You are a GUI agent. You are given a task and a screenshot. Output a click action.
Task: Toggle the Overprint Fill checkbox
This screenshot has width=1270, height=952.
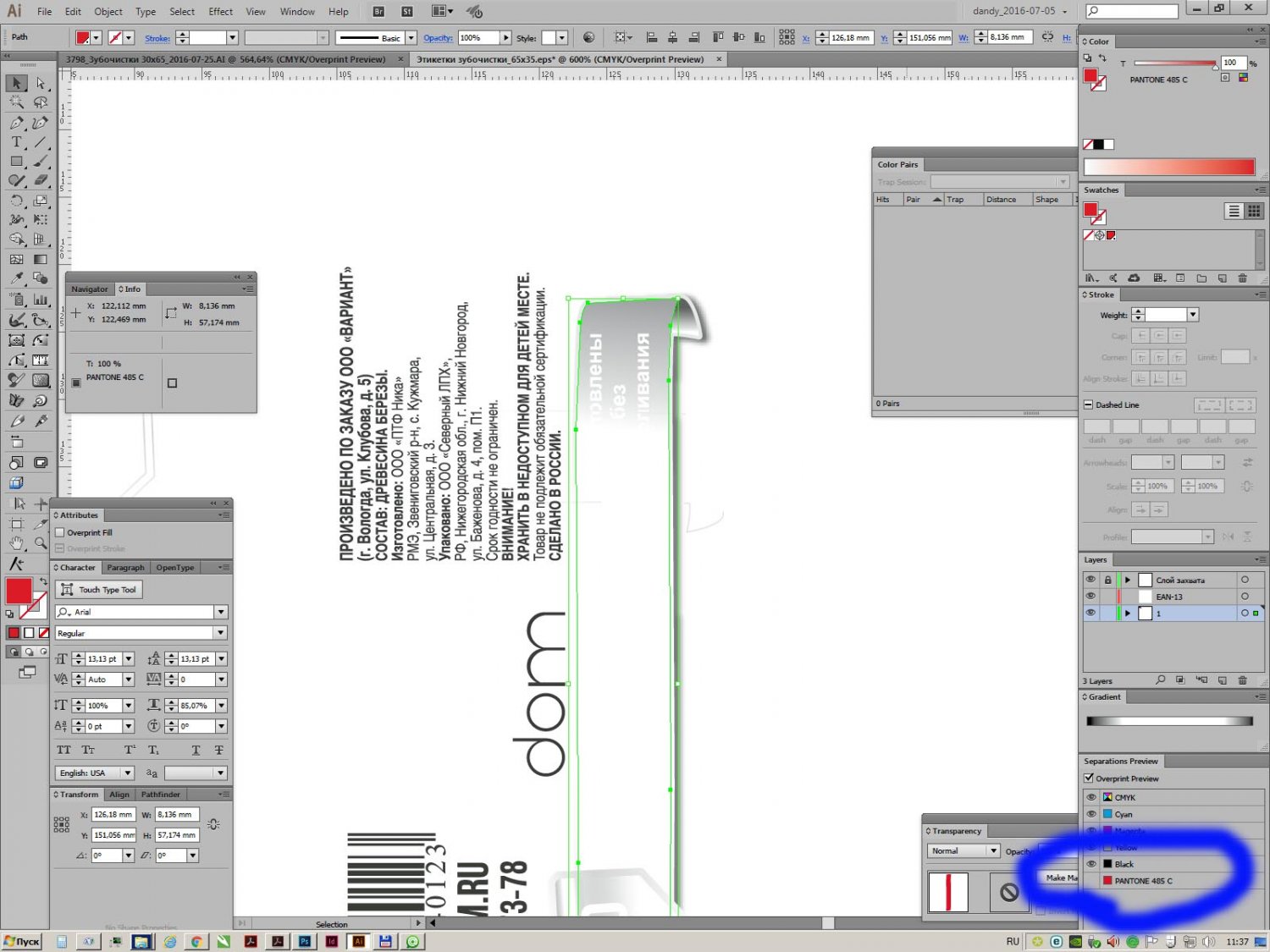60,532
